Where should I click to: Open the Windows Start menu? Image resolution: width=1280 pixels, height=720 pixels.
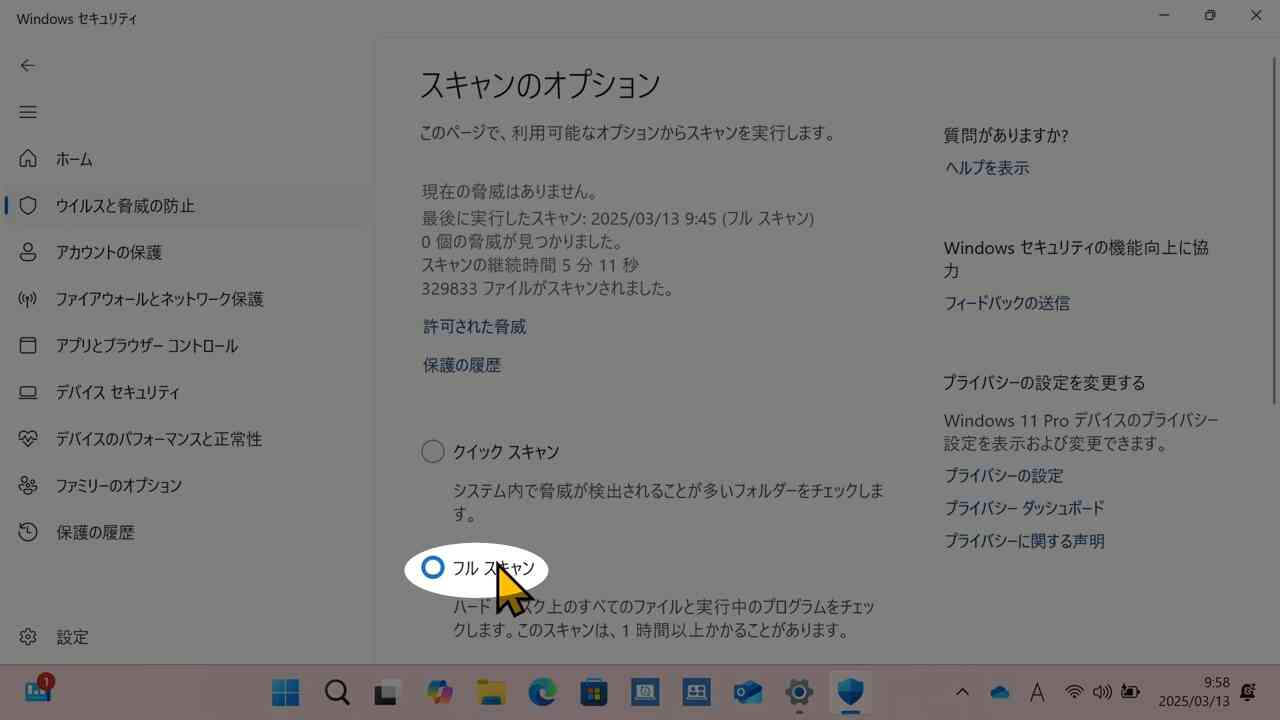pyautogui.click(x=285, y=692)
